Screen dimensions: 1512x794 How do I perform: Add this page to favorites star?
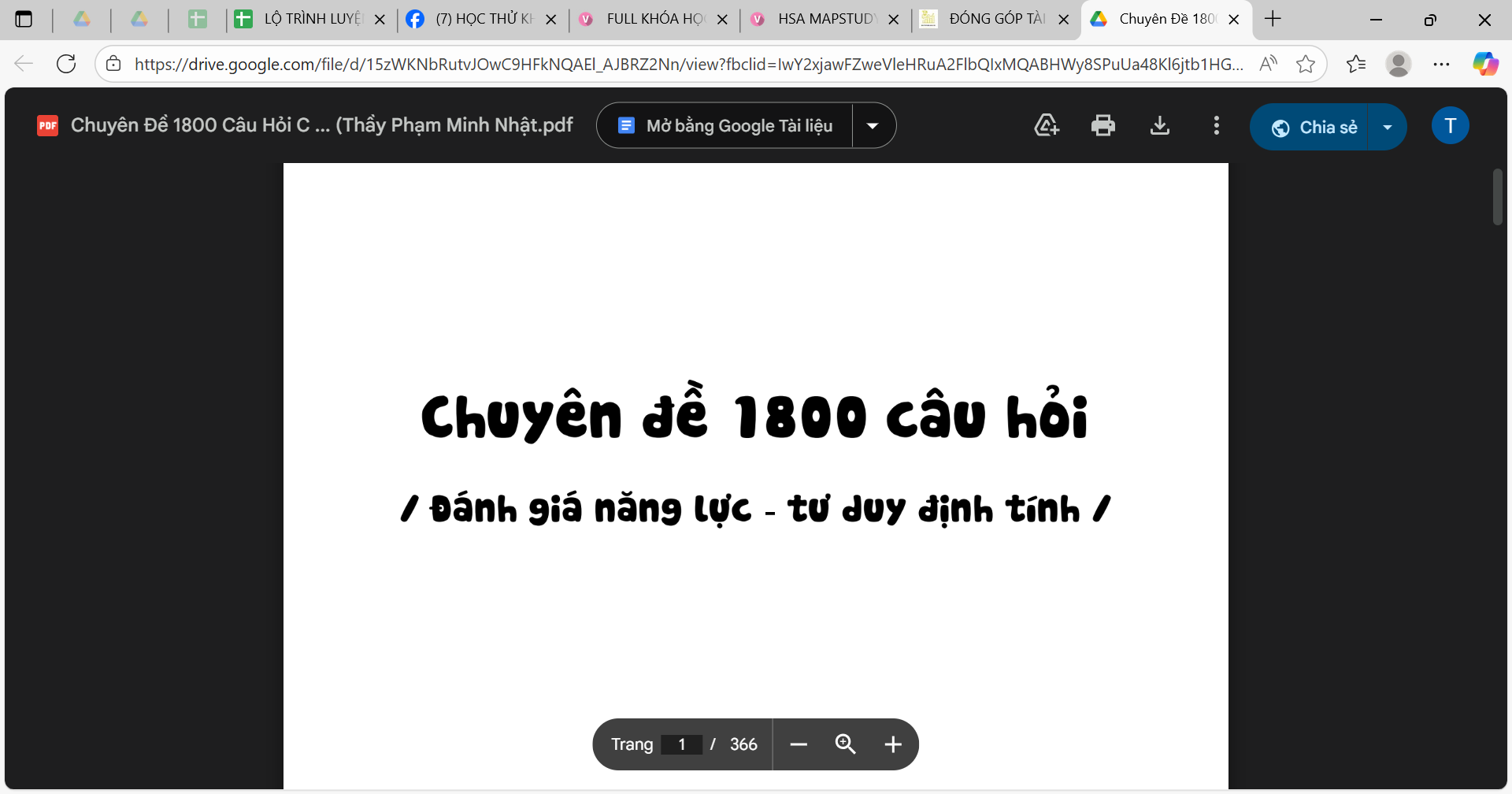point(1305,64)
